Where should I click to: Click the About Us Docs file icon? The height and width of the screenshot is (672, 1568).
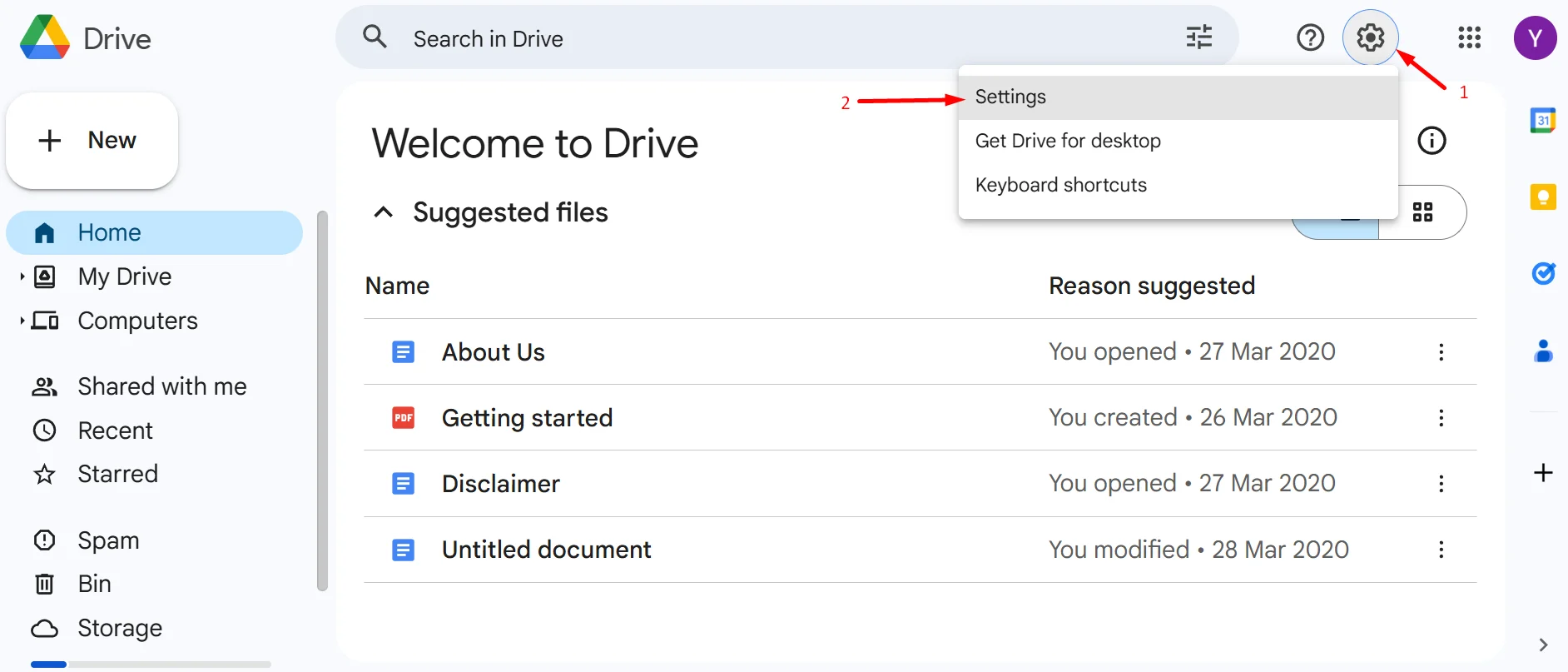403,352
